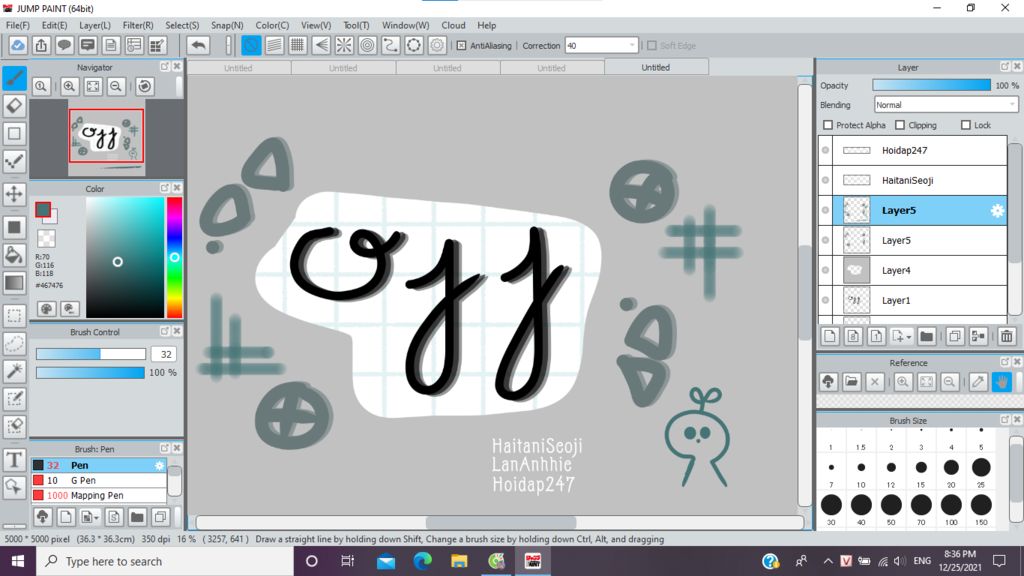Image resolution: width=1024 pixels, height=576 pixels.
Task: Enable the crisscross grid snap
Action: pyautogui.click(x=298, y=45)
